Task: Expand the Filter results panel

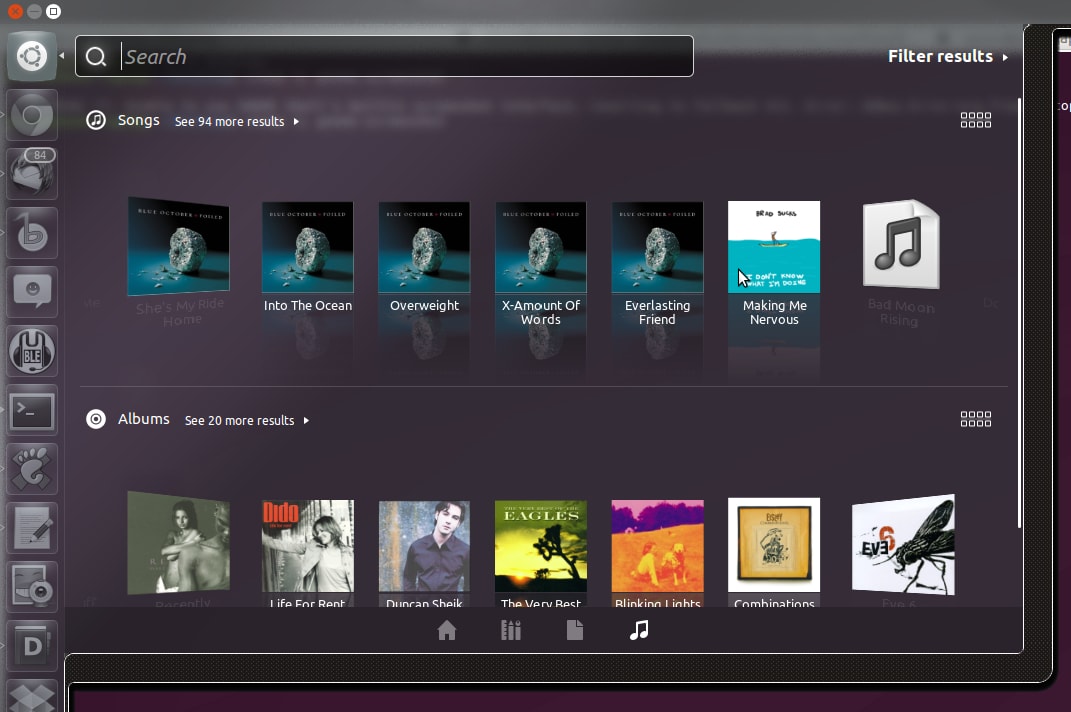Action: pyautogui.click(x=947, y=56)
